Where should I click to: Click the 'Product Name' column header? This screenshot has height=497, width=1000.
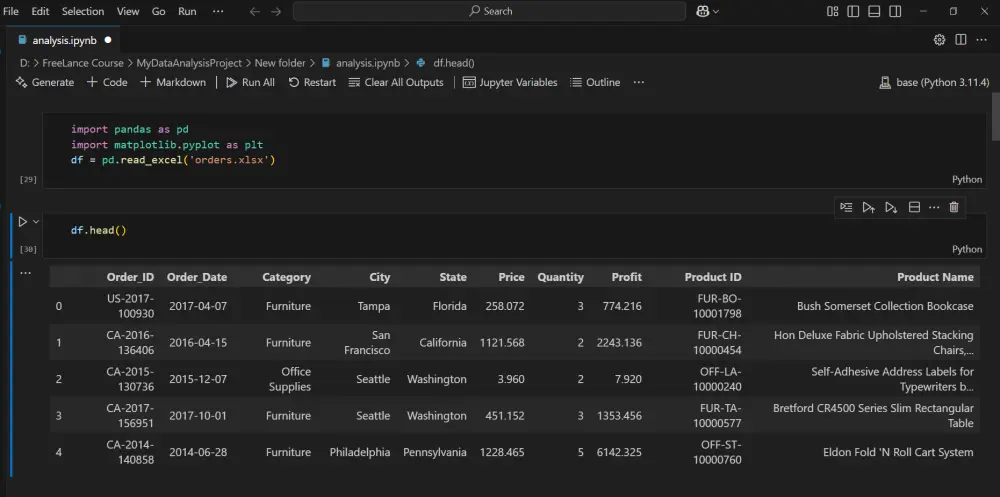point(935,277)
